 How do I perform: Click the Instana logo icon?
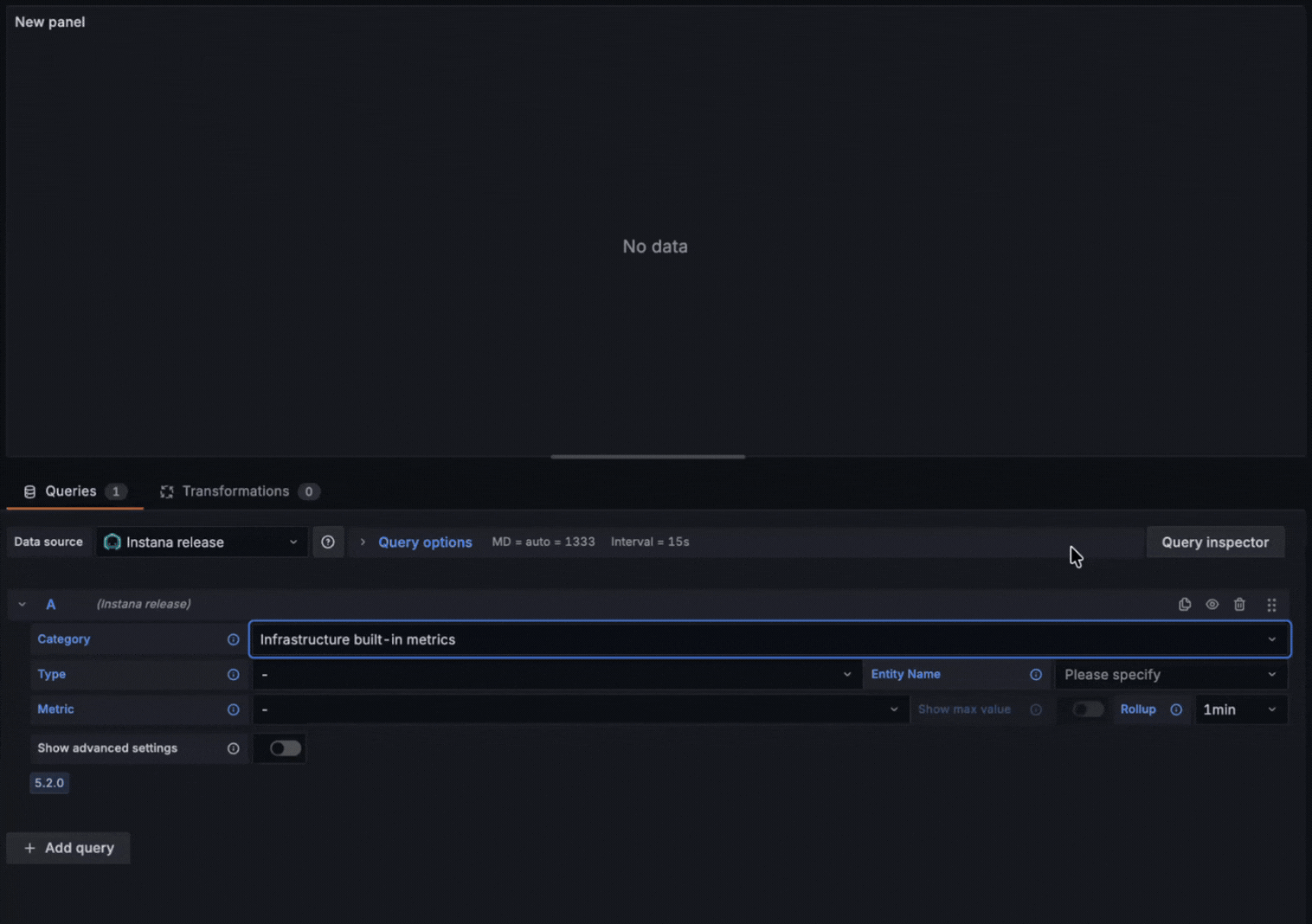113,542
